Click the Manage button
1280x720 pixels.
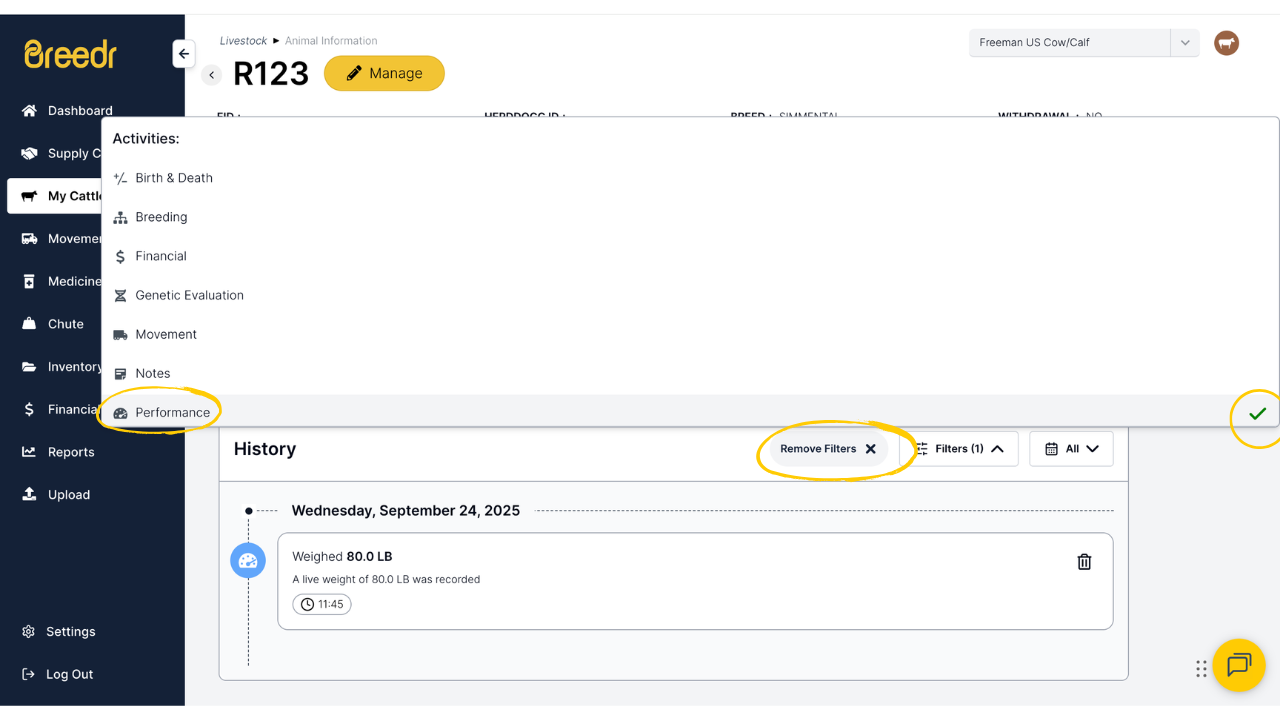[x=384, y=74]
